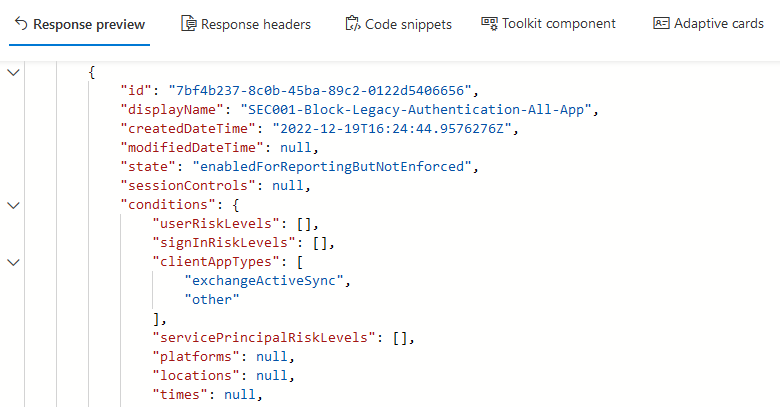Collapse the top-level JSON object chevron
Viewport: 780px width, 407px height.
(x=13, y=72)
